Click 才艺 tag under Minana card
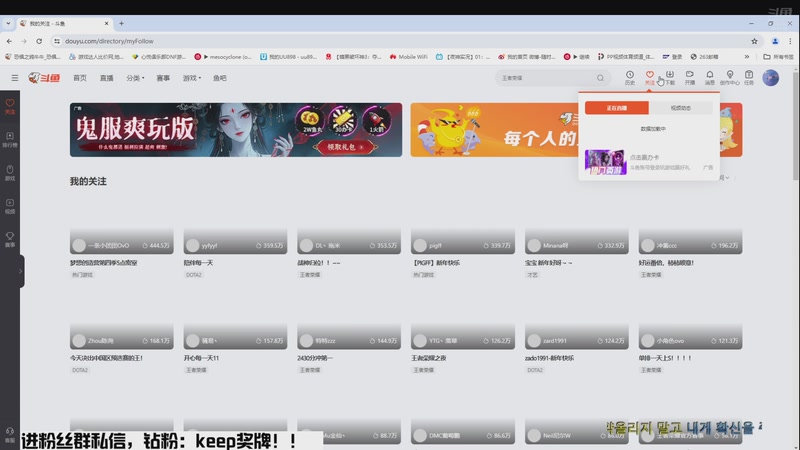Viewport: 800px width, 450px height. tap(532, 274)
